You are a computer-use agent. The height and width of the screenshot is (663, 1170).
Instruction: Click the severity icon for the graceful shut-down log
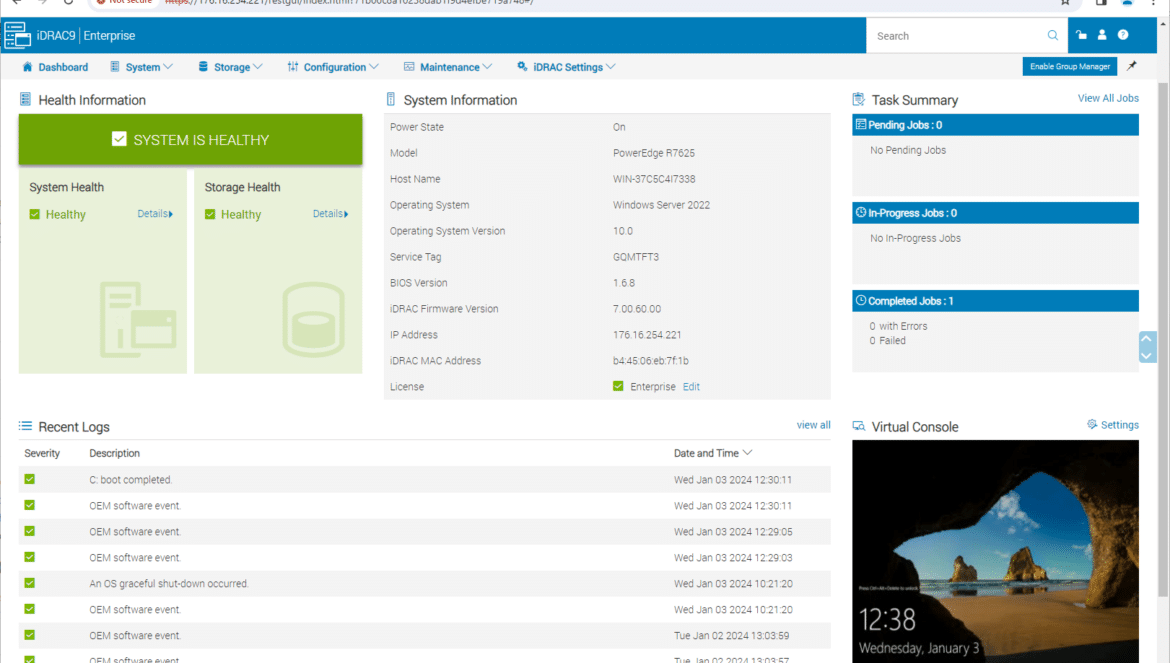[29, 582]
